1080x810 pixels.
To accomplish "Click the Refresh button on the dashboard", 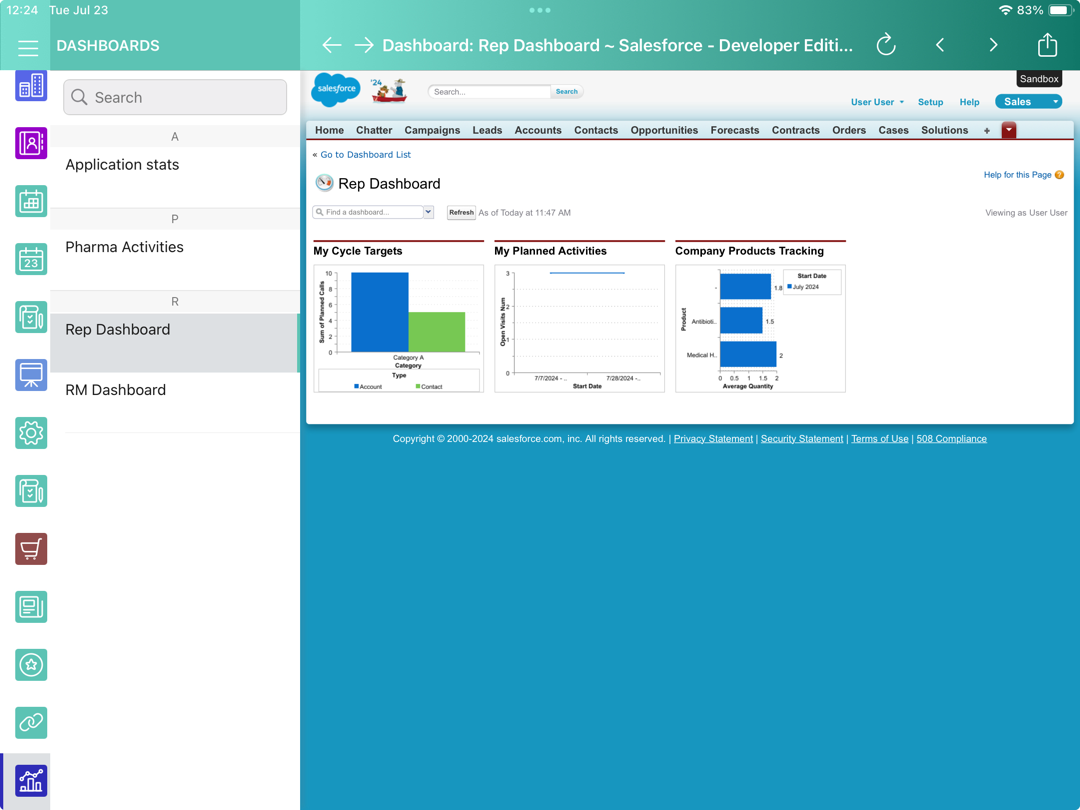I will coord(460,212).
